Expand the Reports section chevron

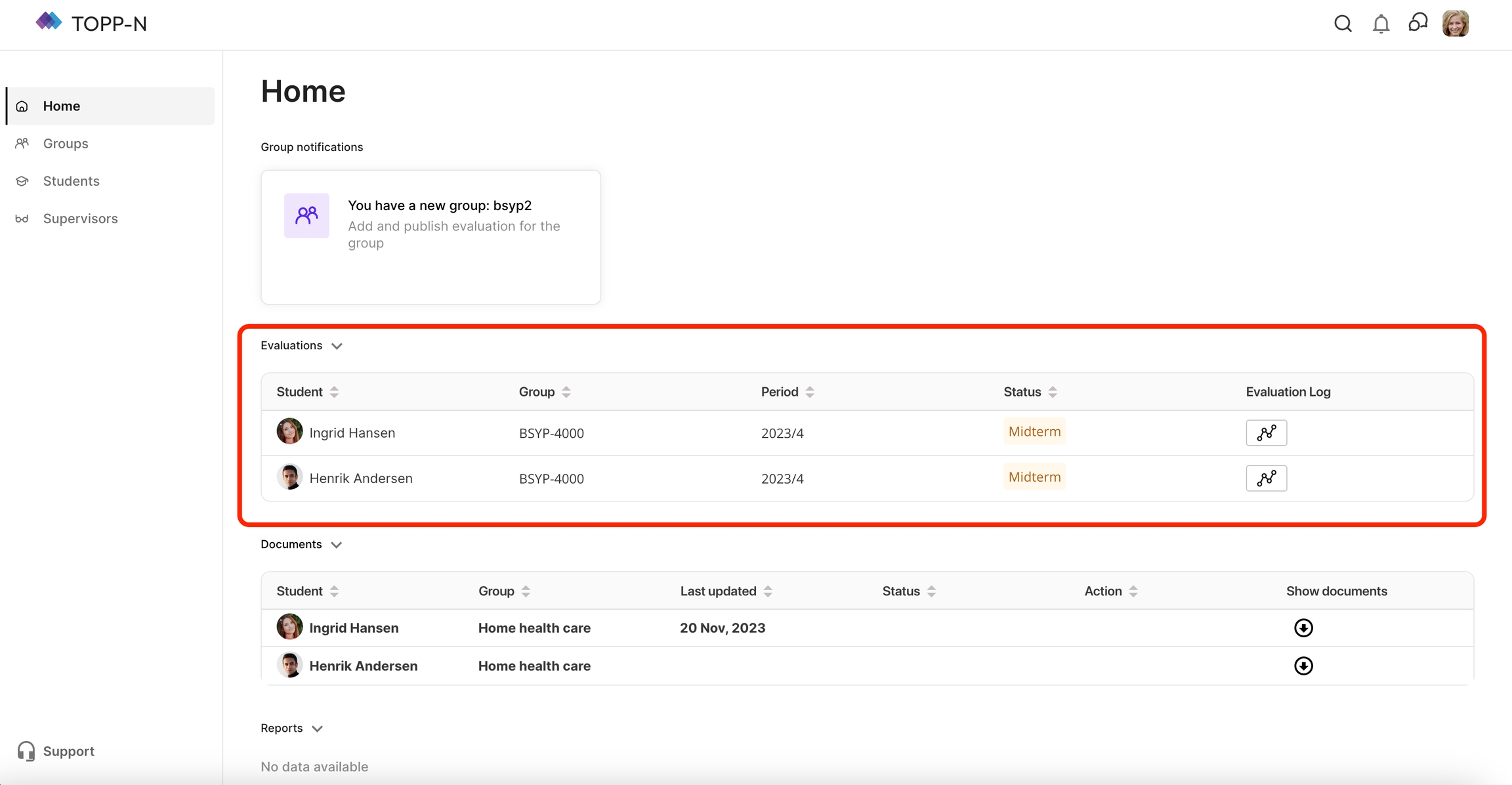318,729
